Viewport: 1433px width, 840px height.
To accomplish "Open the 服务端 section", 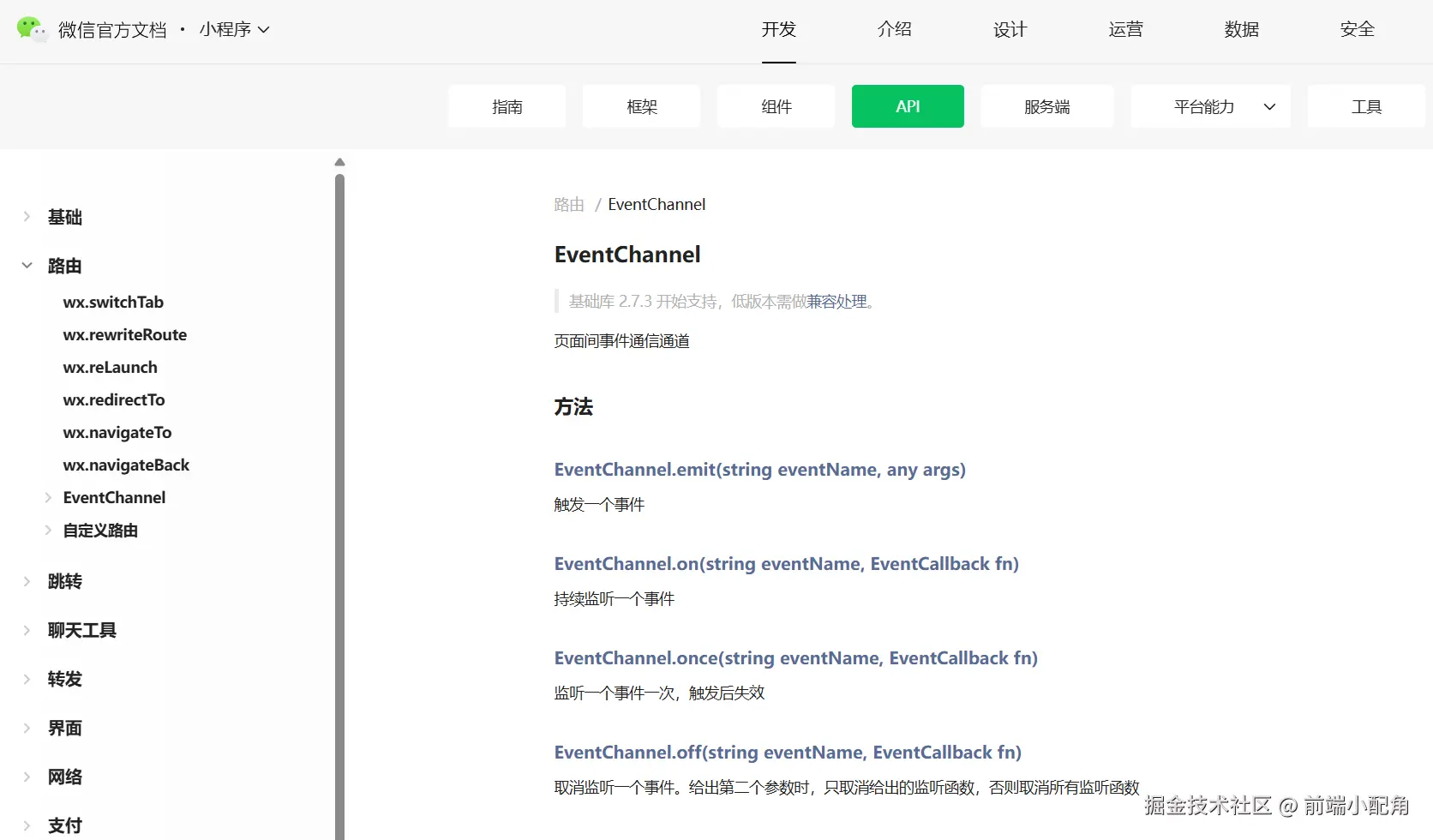I will pyautogui.click(x=1046, y=106).
